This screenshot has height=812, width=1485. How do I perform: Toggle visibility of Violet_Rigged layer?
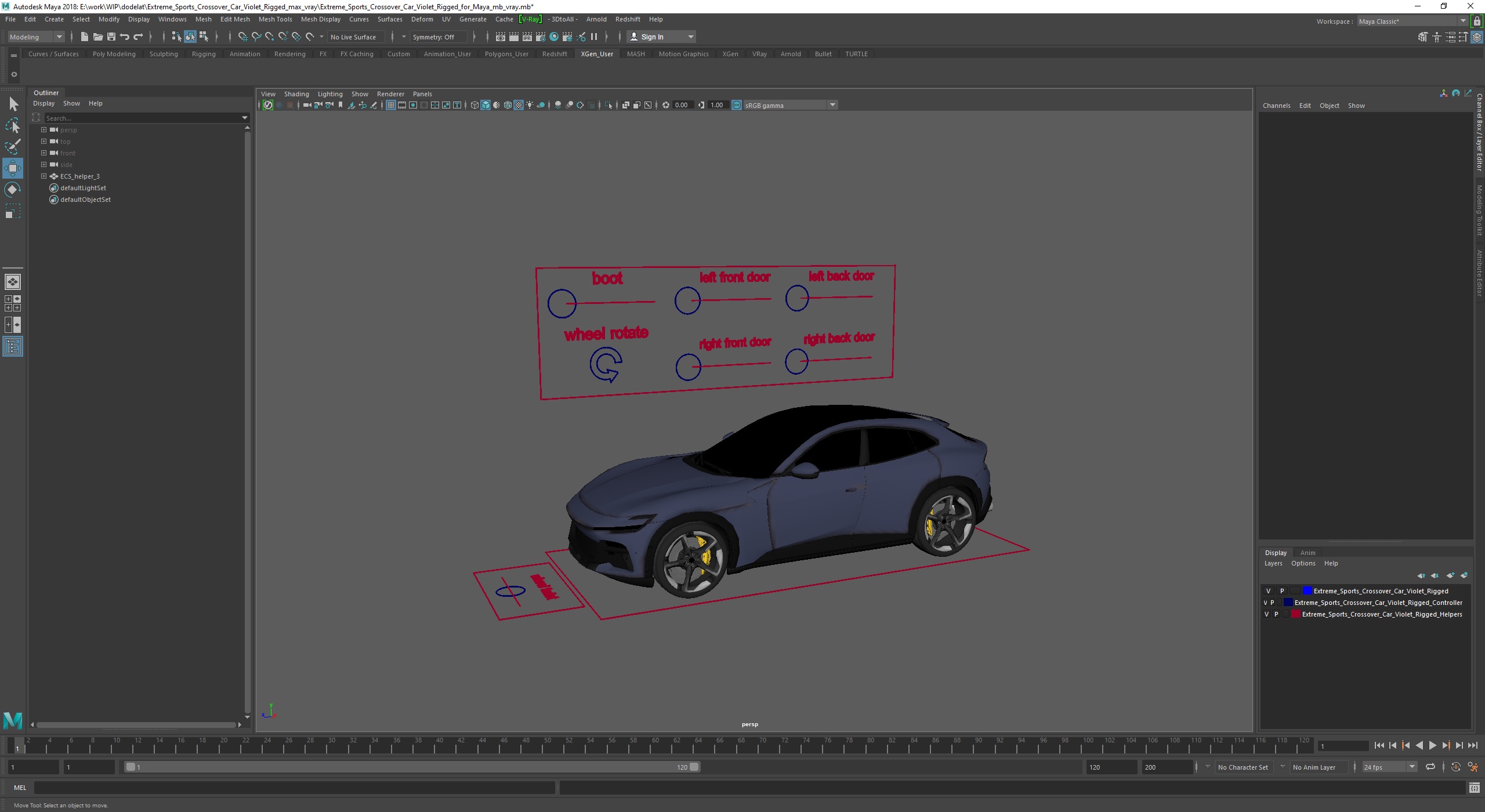1268,591
